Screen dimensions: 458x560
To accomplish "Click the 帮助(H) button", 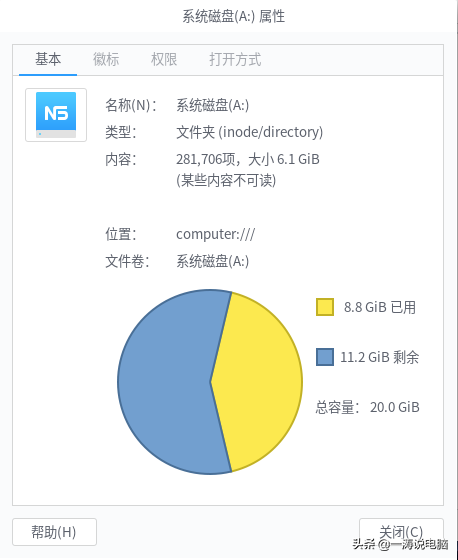I will tap(54, 532).
